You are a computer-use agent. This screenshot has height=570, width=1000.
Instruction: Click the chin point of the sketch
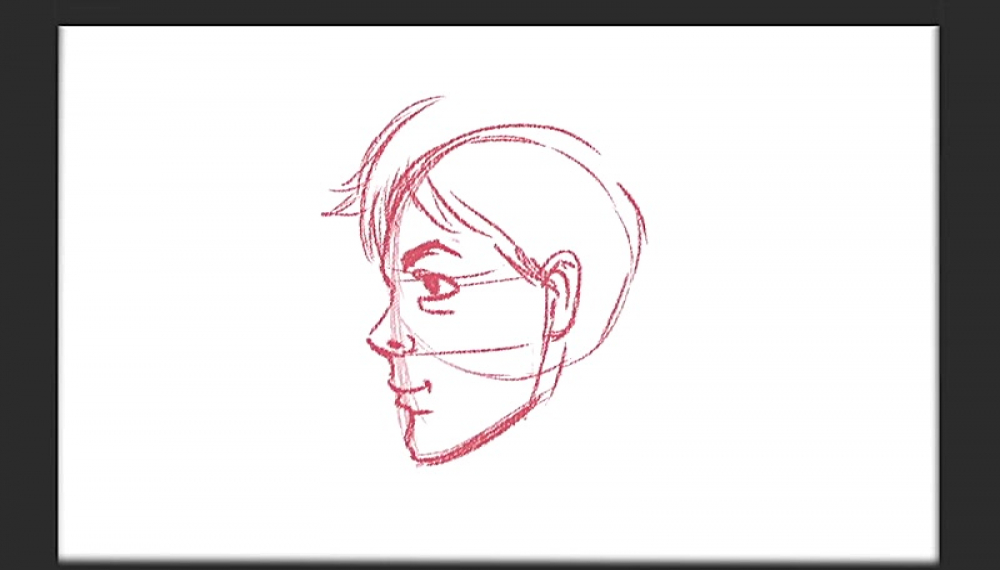[417, 460]
